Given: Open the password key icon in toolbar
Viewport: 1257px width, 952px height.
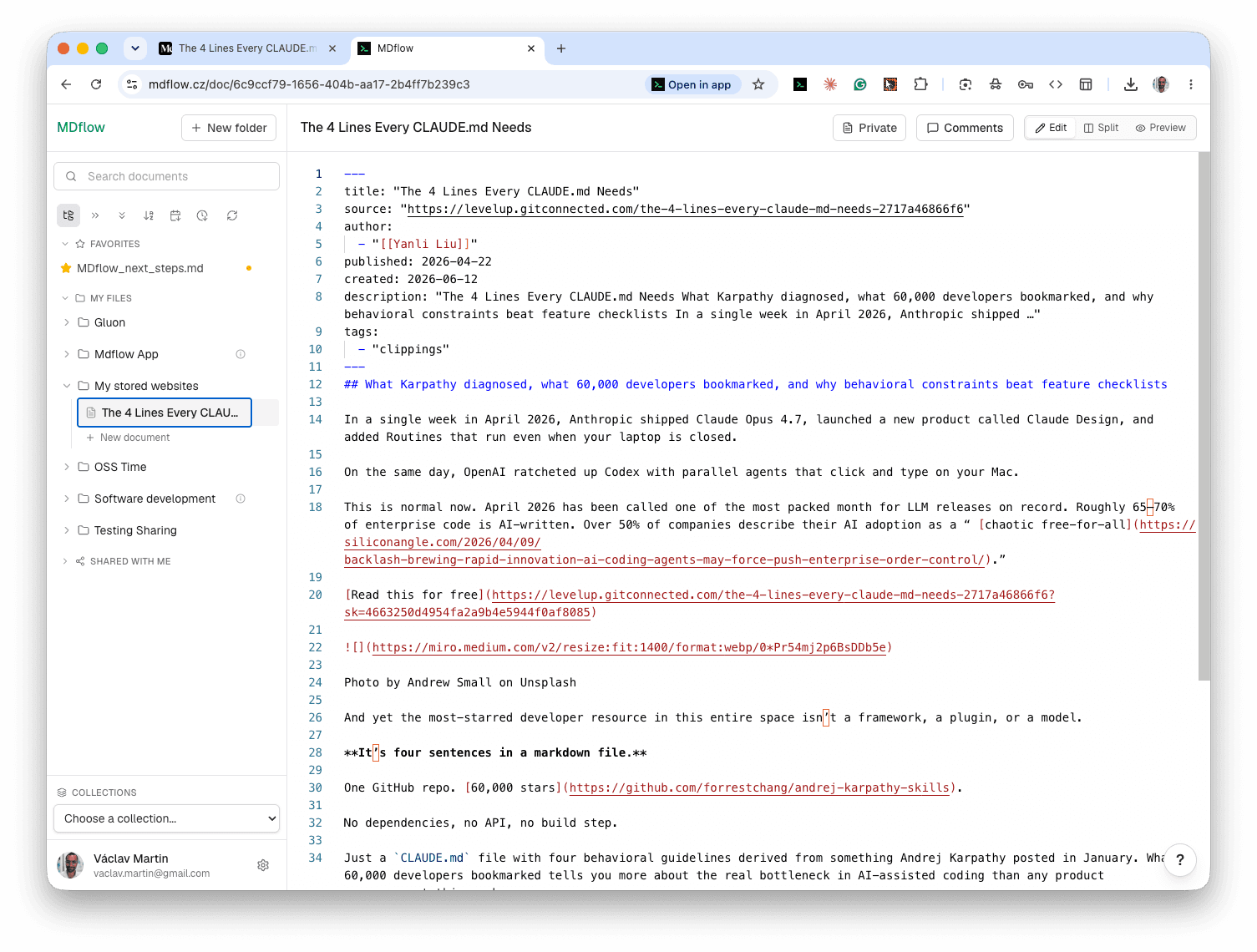Looking at the screenshot, I should coord(1026,84).
